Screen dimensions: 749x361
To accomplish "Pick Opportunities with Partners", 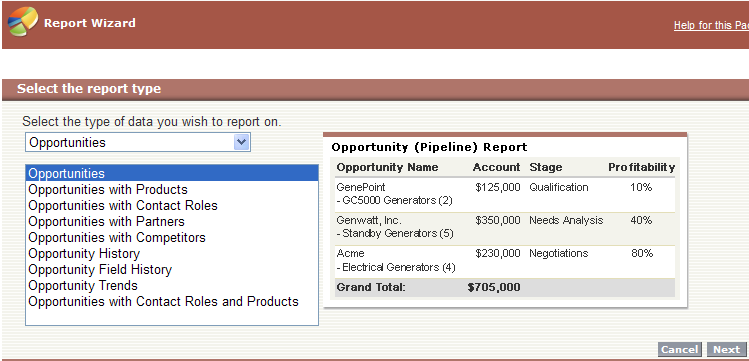I will pos(106,222).
